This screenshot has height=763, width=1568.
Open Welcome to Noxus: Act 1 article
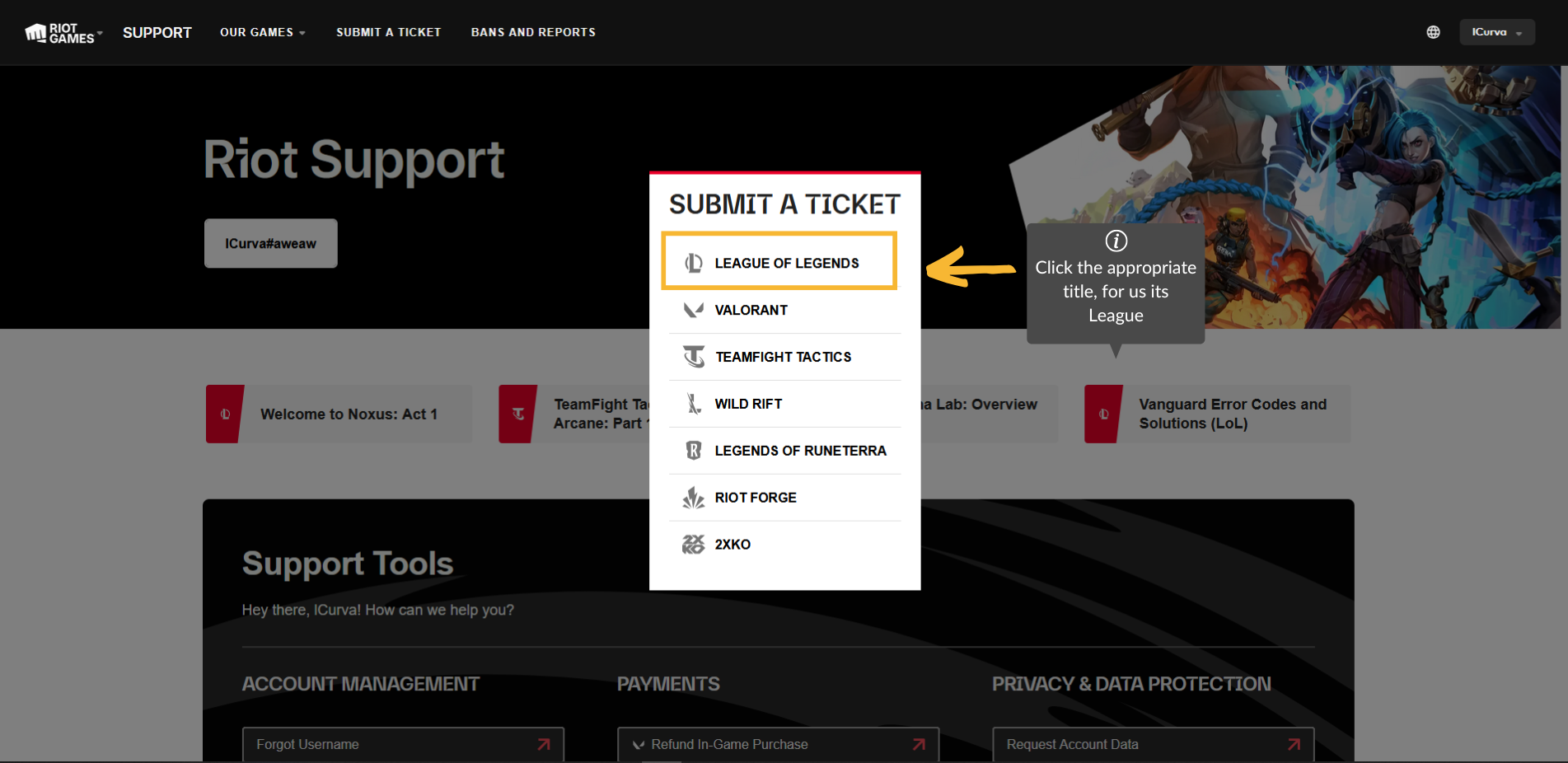(x=339, y=414)
